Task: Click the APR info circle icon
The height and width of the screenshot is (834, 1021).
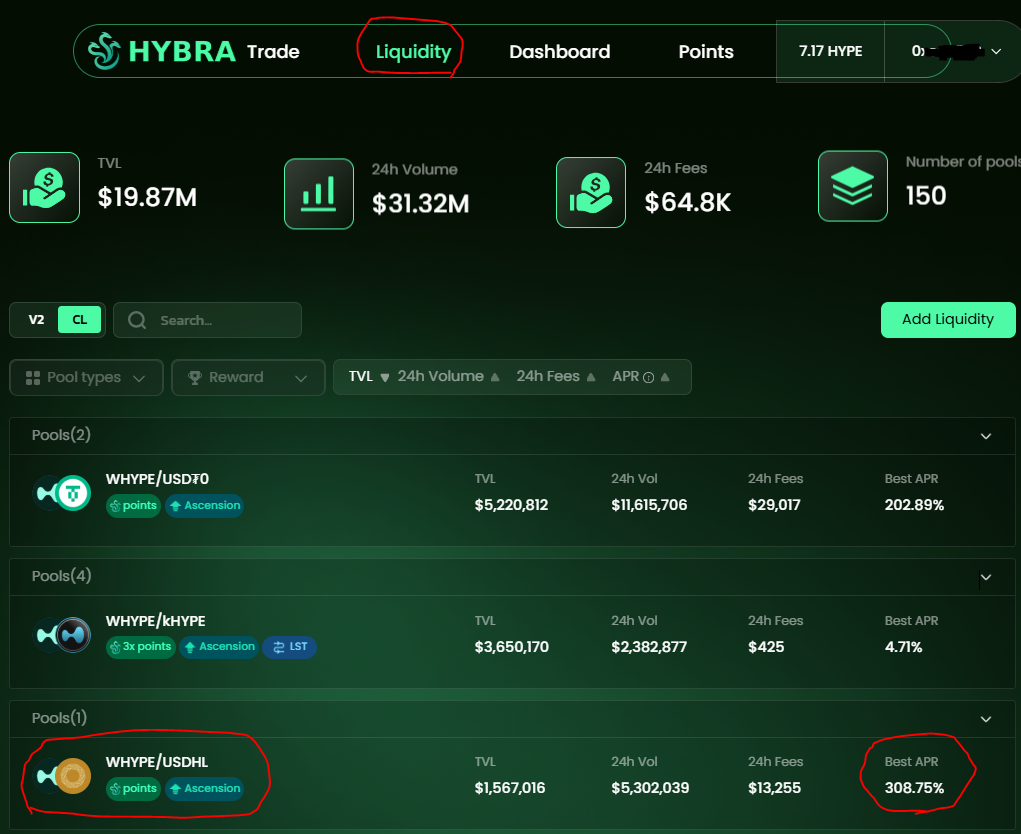Action: [x=649, y=378]
